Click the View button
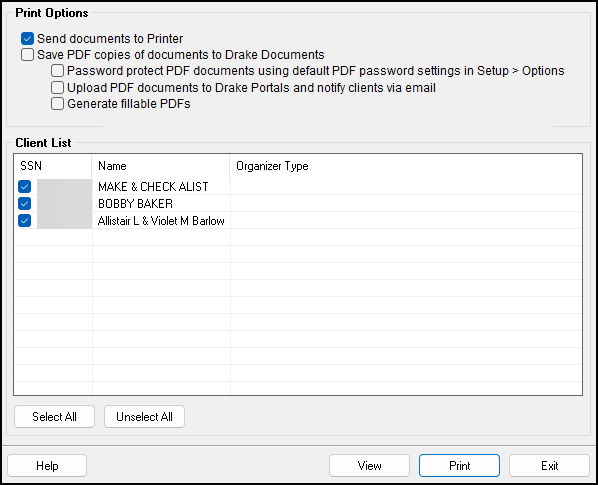This screenshot has height=485, width=598. [369, 466]
